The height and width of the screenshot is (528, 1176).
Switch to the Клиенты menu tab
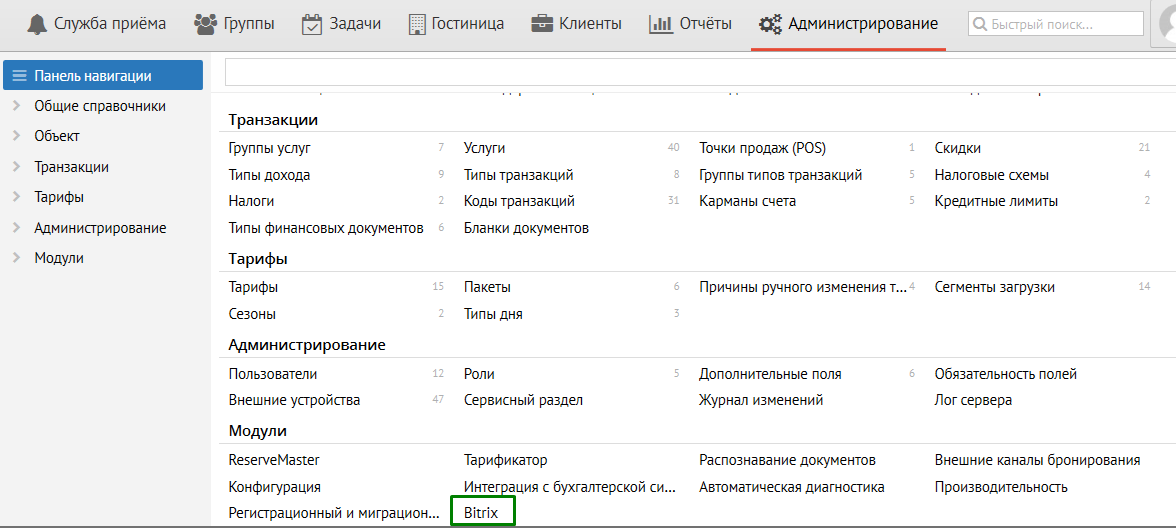(590, 24)
